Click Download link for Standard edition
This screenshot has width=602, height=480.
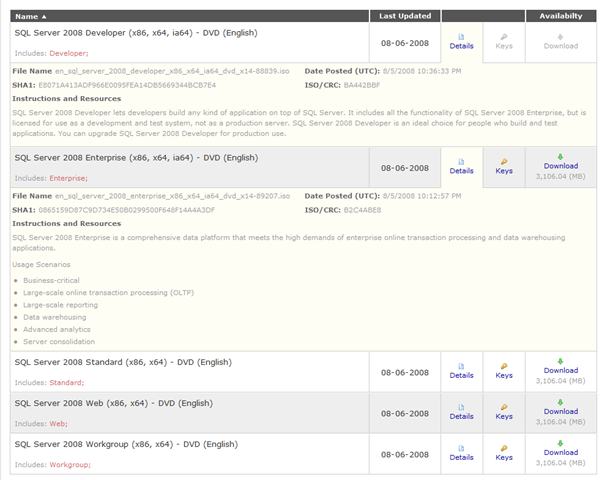point(561,371)
